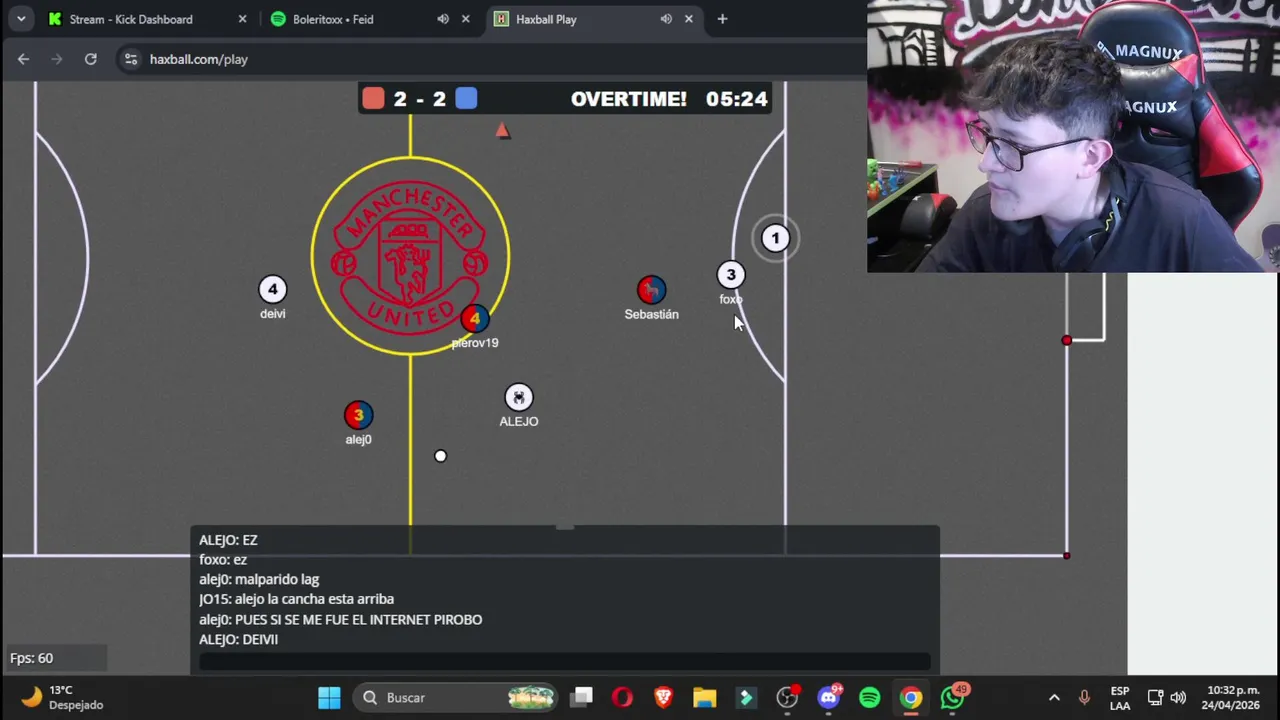Open the volume tray icon

1178,698
